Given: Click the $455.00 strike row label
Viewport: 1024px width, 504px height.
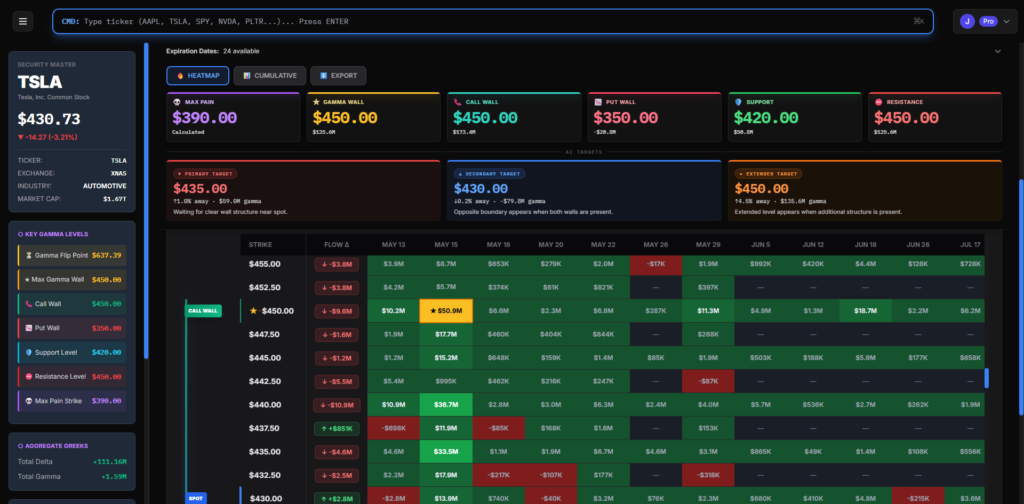Looking at the screenshot, I should 264,264.
